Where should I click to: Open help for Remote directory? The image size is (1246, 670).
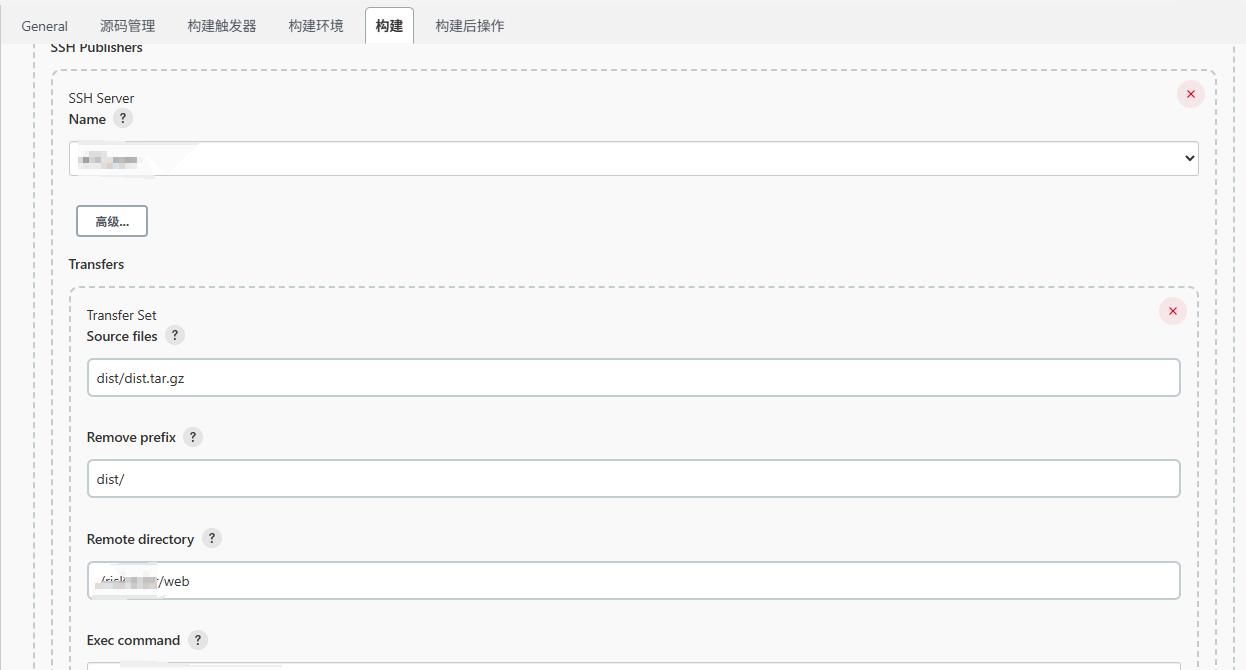(x=211, y=538)
